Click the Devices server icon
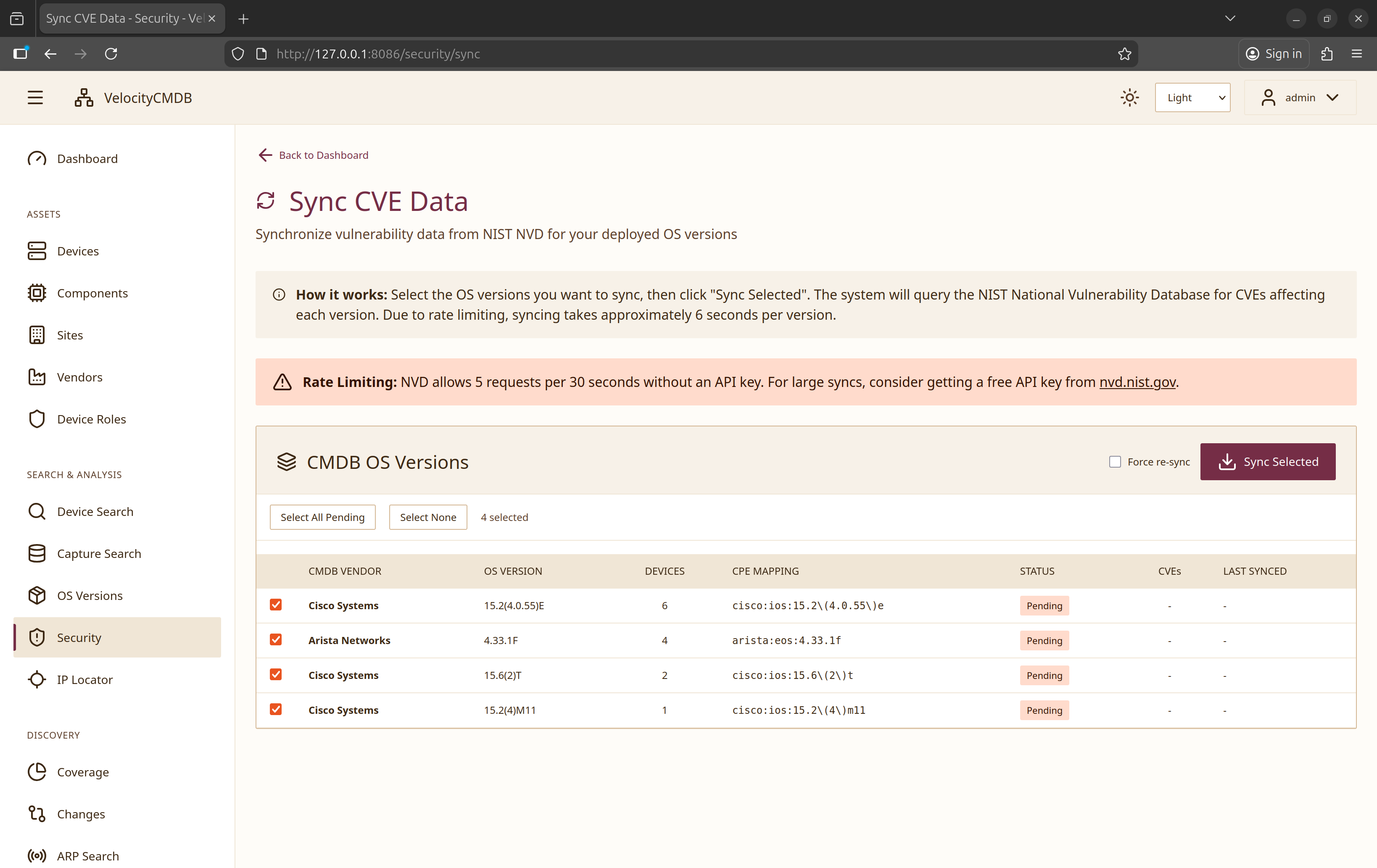Screen dimensions: 1377x868 [x=37, y=251]
